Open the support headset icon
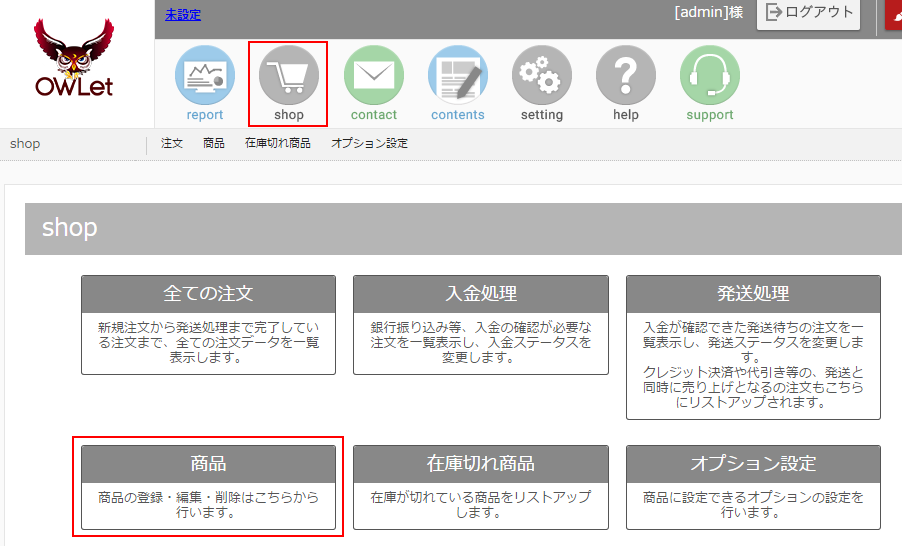 (x=710, y=75)
